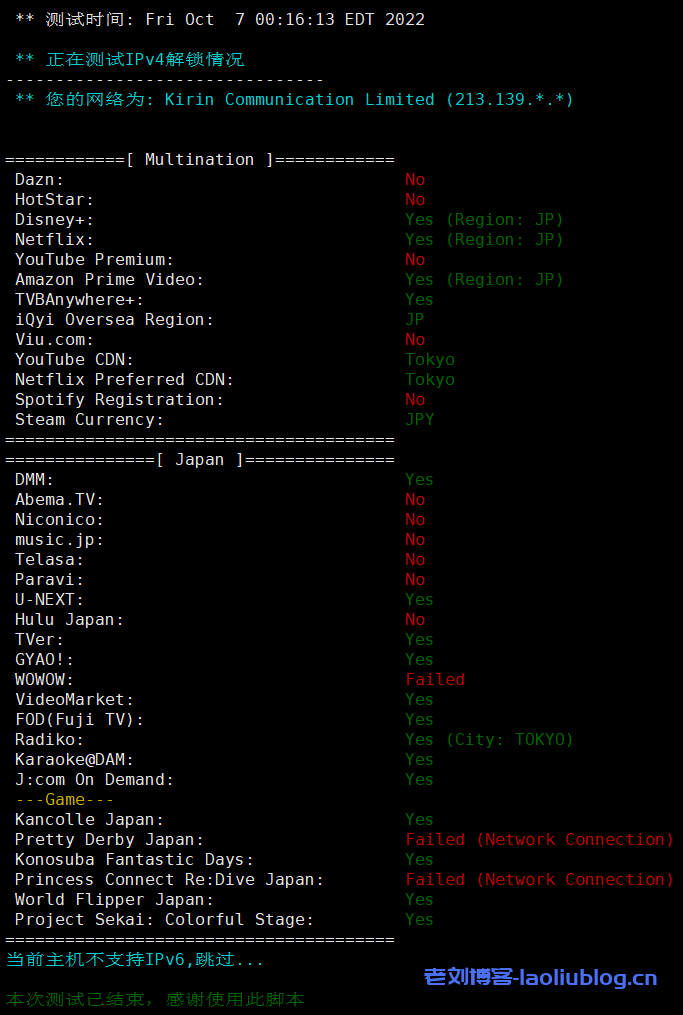The height and width of the screenshot is (1015, 683).
Task: Click the YouTube Premium 'No' result
Action: tap(415, 259)
